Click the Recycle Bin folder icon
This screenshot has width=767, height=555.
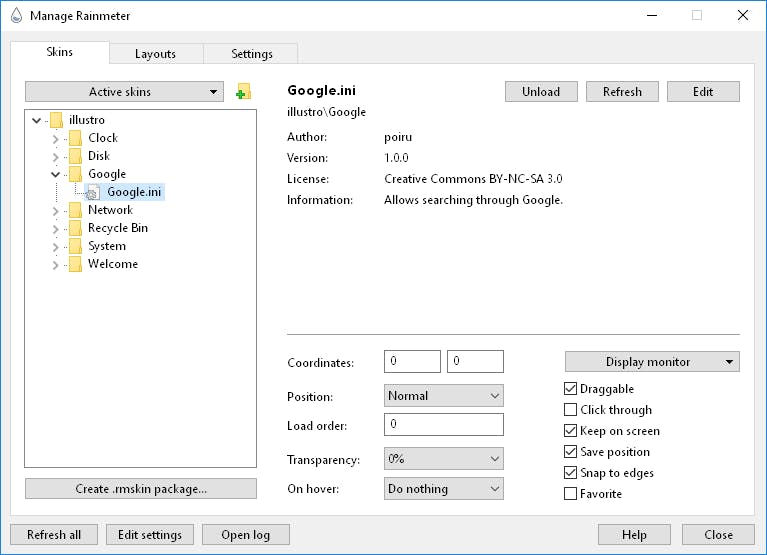[x=75, y=228]
